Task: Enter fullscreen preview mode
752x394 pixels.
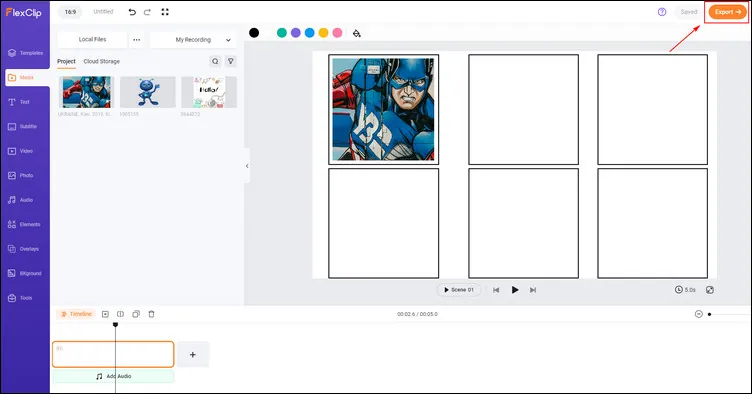Action: click(165, 12)
